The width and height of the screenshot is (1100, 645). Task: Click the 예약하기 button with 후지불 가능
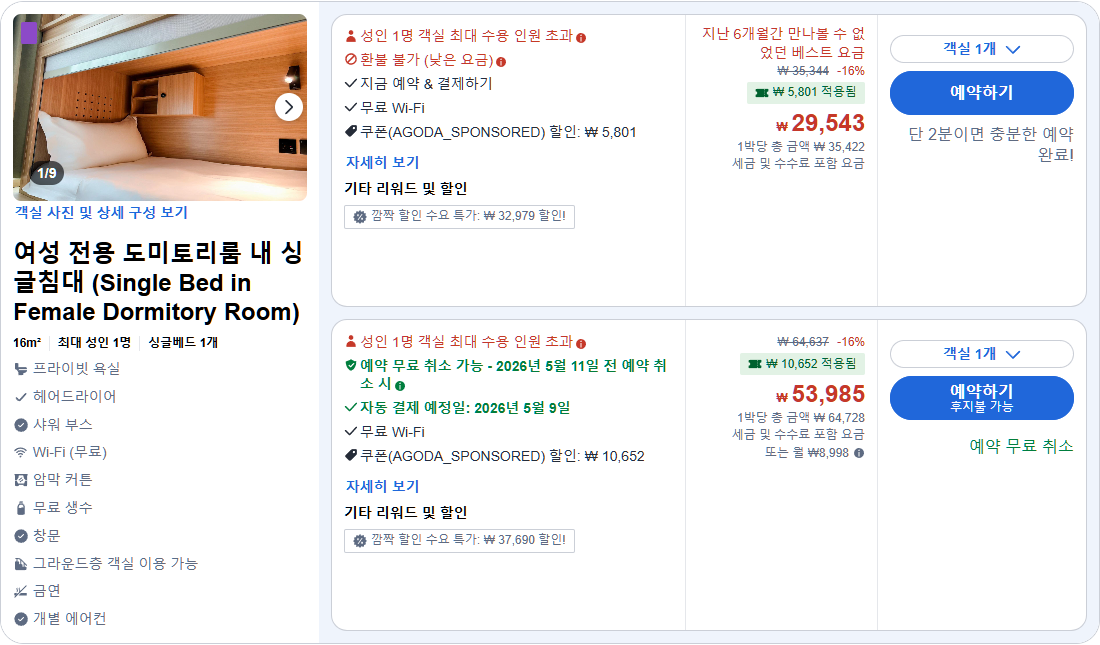[982, 398]
